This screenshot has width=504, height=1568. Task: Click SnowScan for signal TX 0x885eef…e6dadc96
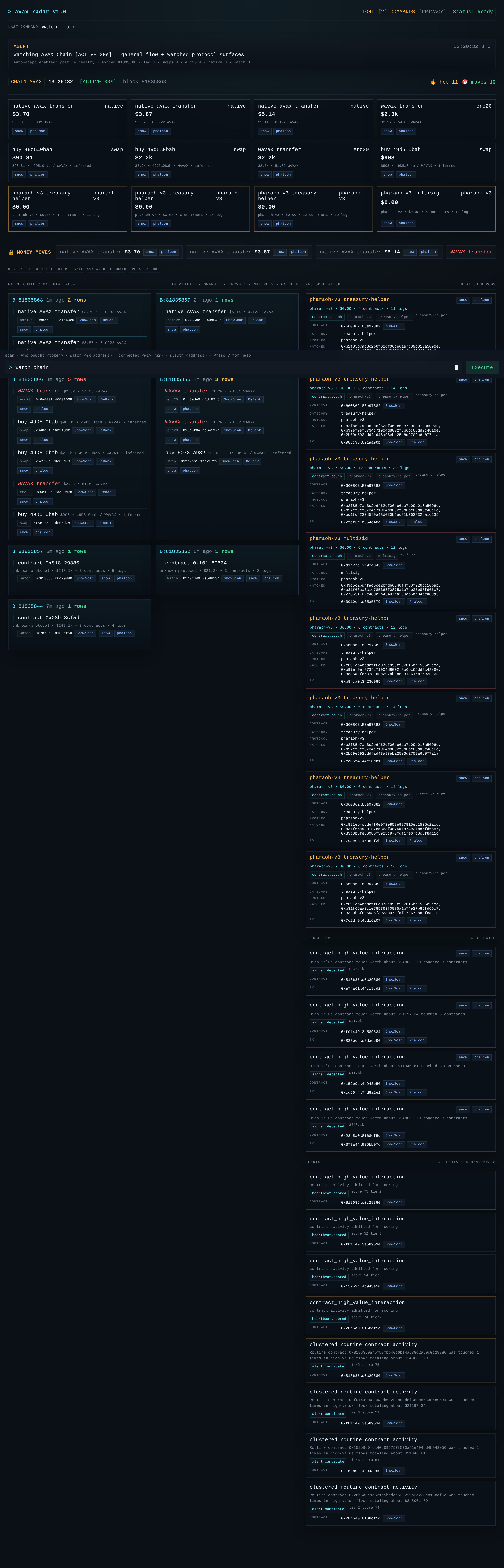point(394,1041)
